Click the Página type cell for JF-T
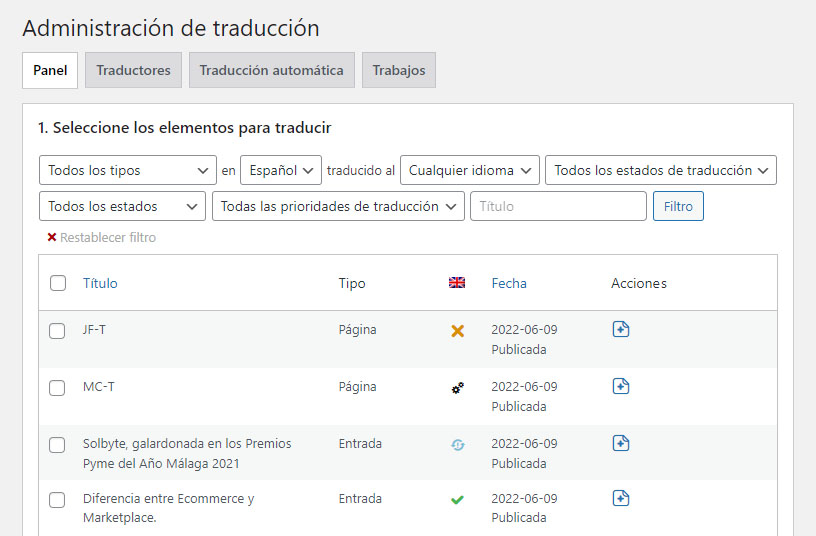Screen dimensions: 816x536 358,329
